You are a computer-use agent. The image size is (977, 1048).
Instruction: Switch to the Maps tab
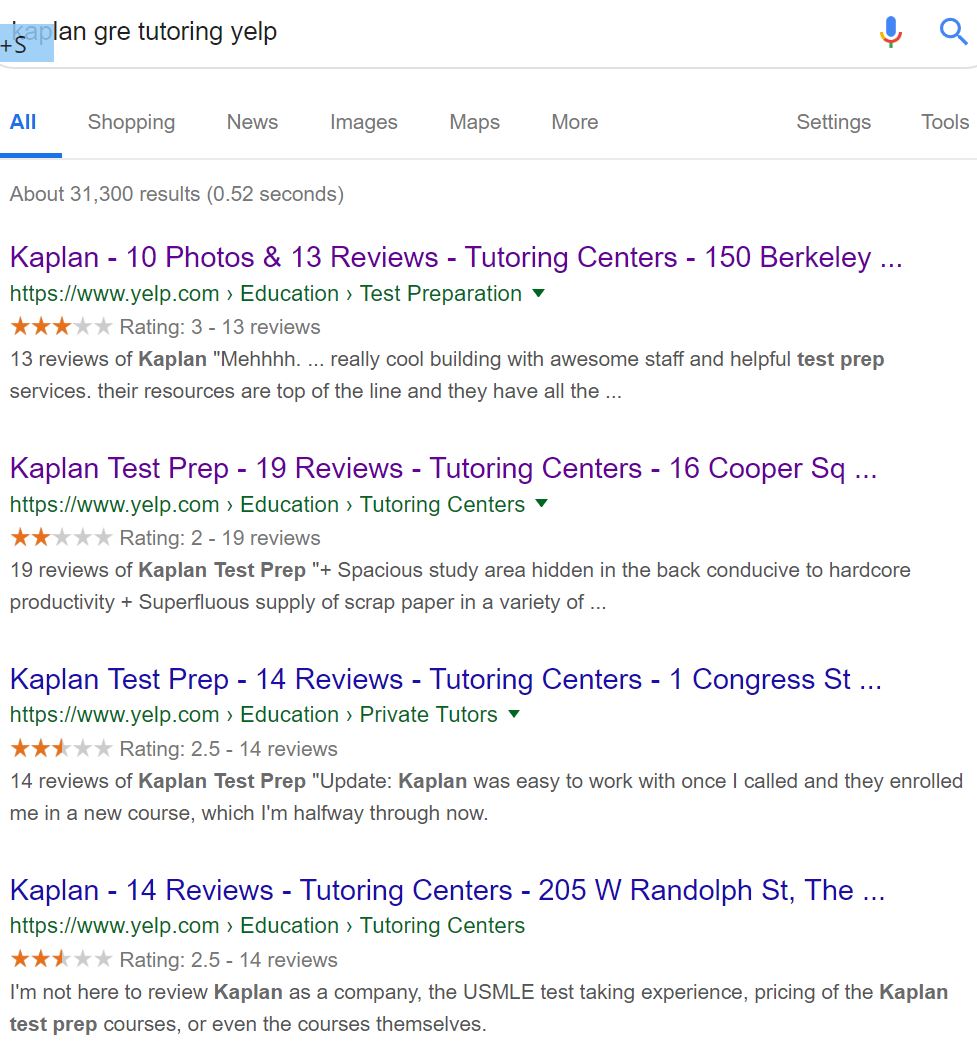[473, 122]
